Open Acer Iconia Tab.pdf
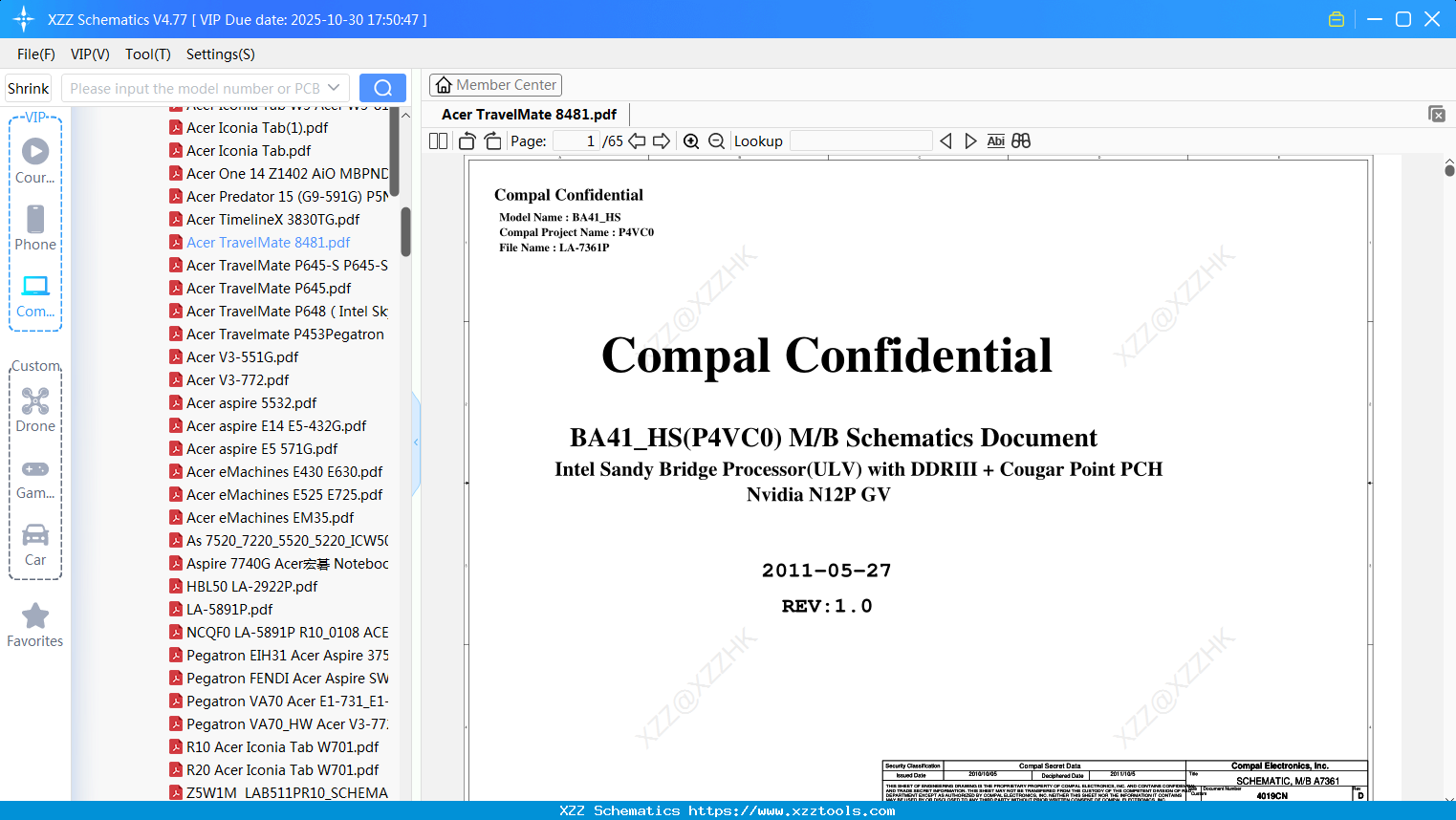The height and width of the screenshot is (820, 1456). (249, 151)
